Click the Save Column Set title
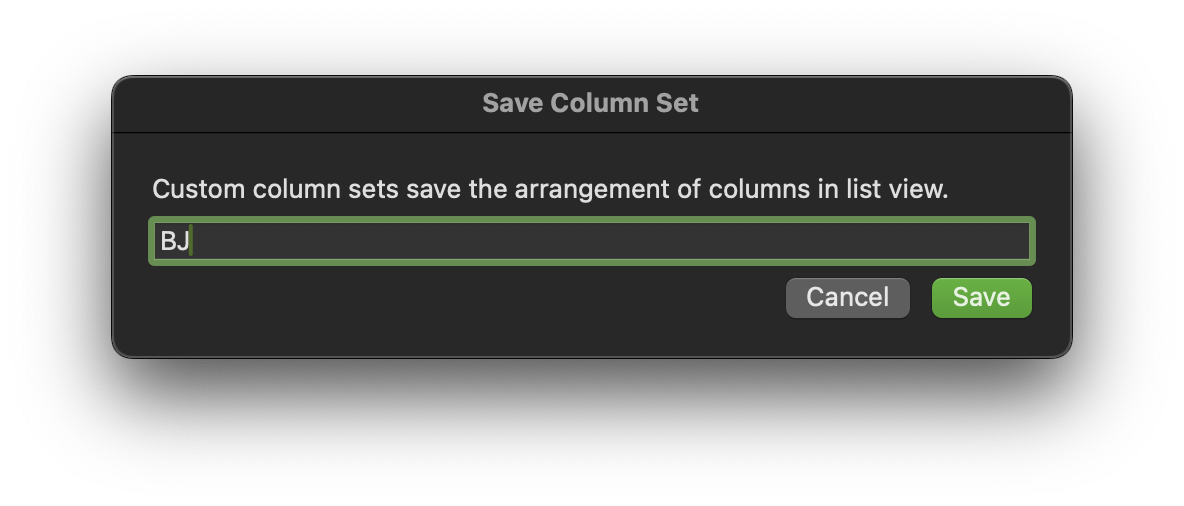The height and width of the screenshot is (506, 1184). tap(590, 103)
